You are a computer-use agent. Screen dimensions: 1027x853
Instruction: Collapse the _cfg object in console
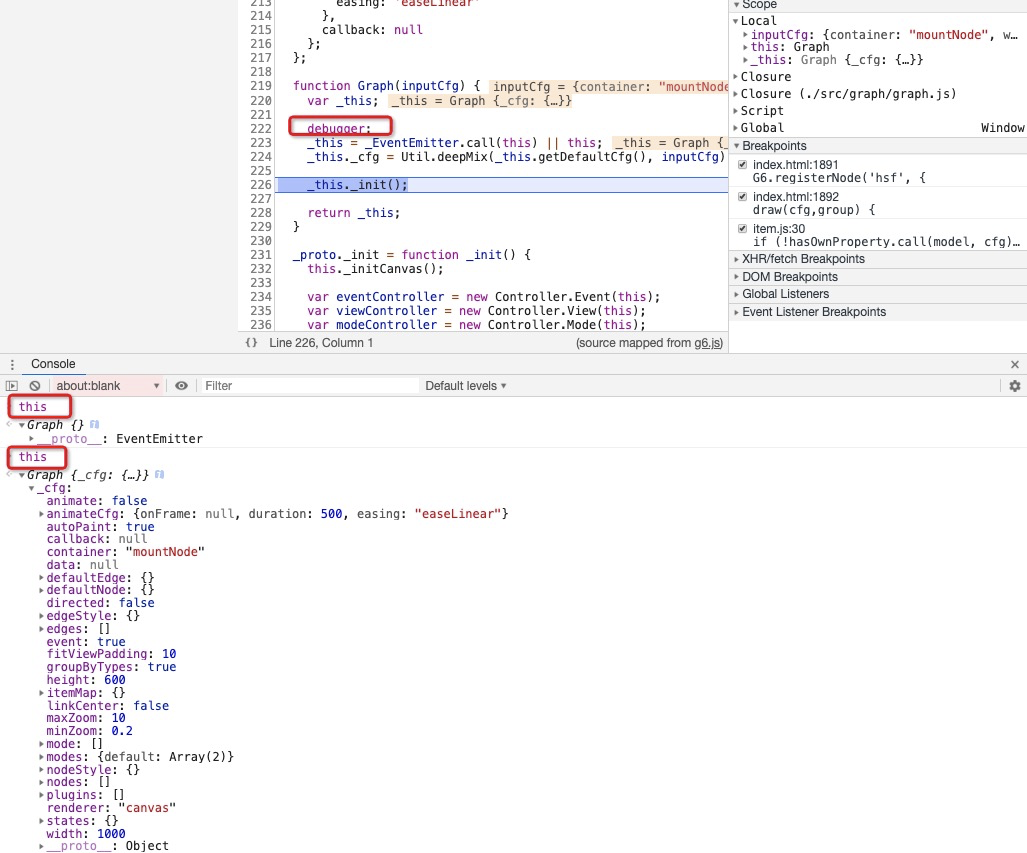tap(31, 488)
